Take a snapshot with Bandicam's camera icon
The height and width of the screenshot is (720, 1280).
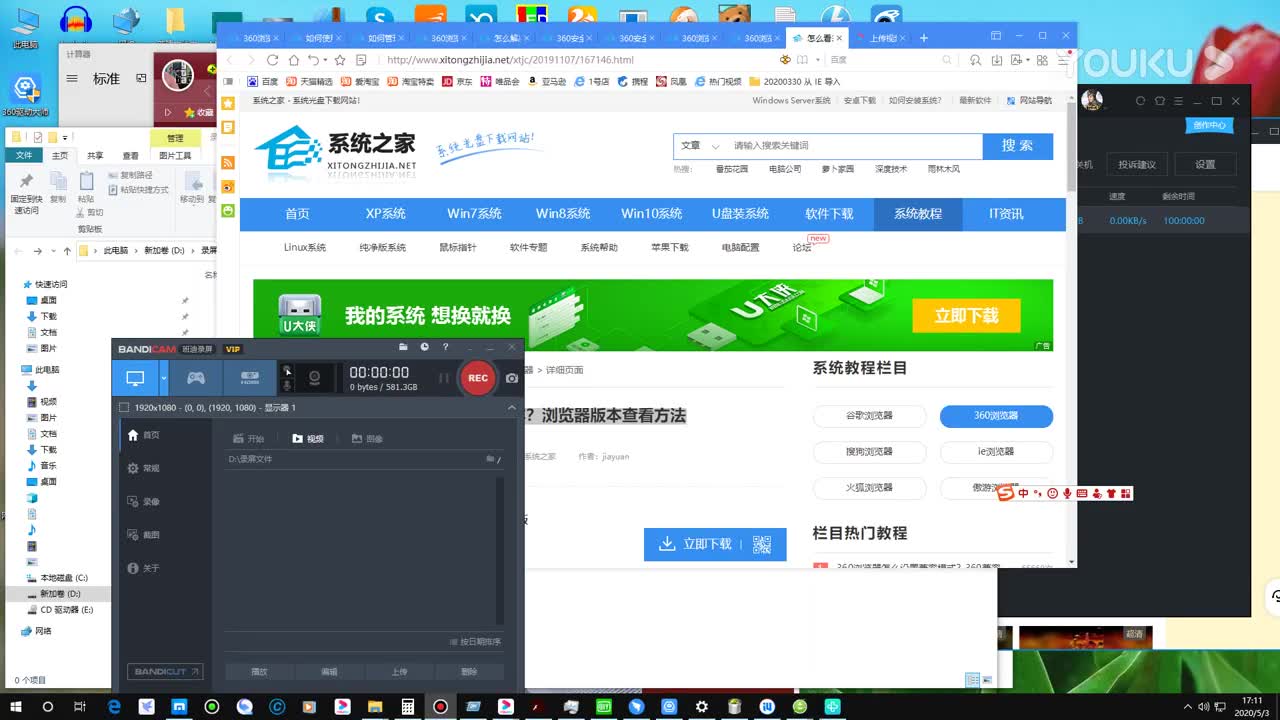pyautogui.click(x=512, y=379)
